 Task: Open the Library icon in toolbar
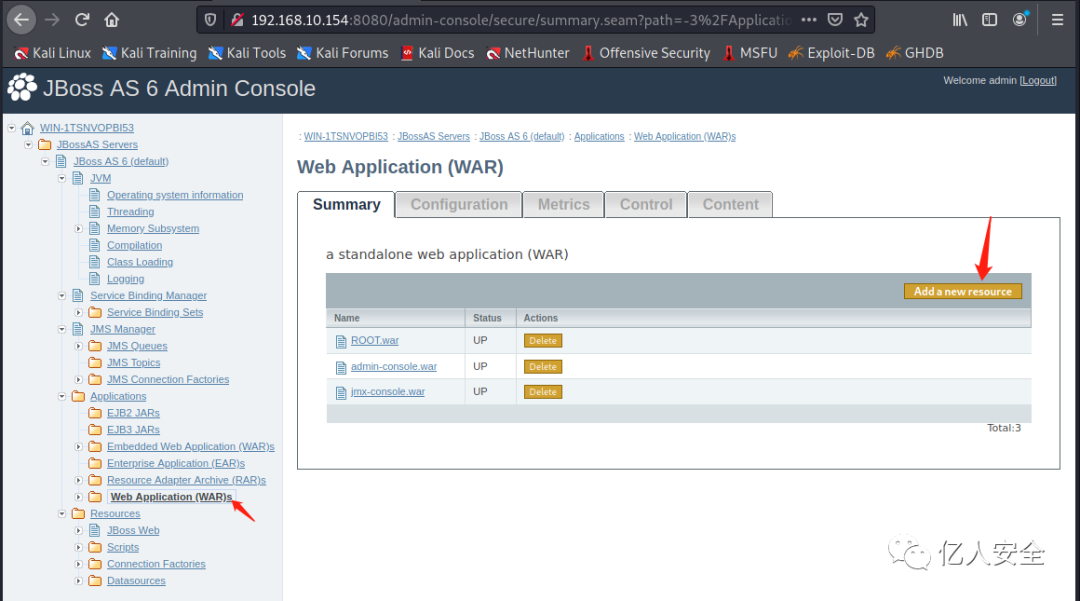[959, 20]
